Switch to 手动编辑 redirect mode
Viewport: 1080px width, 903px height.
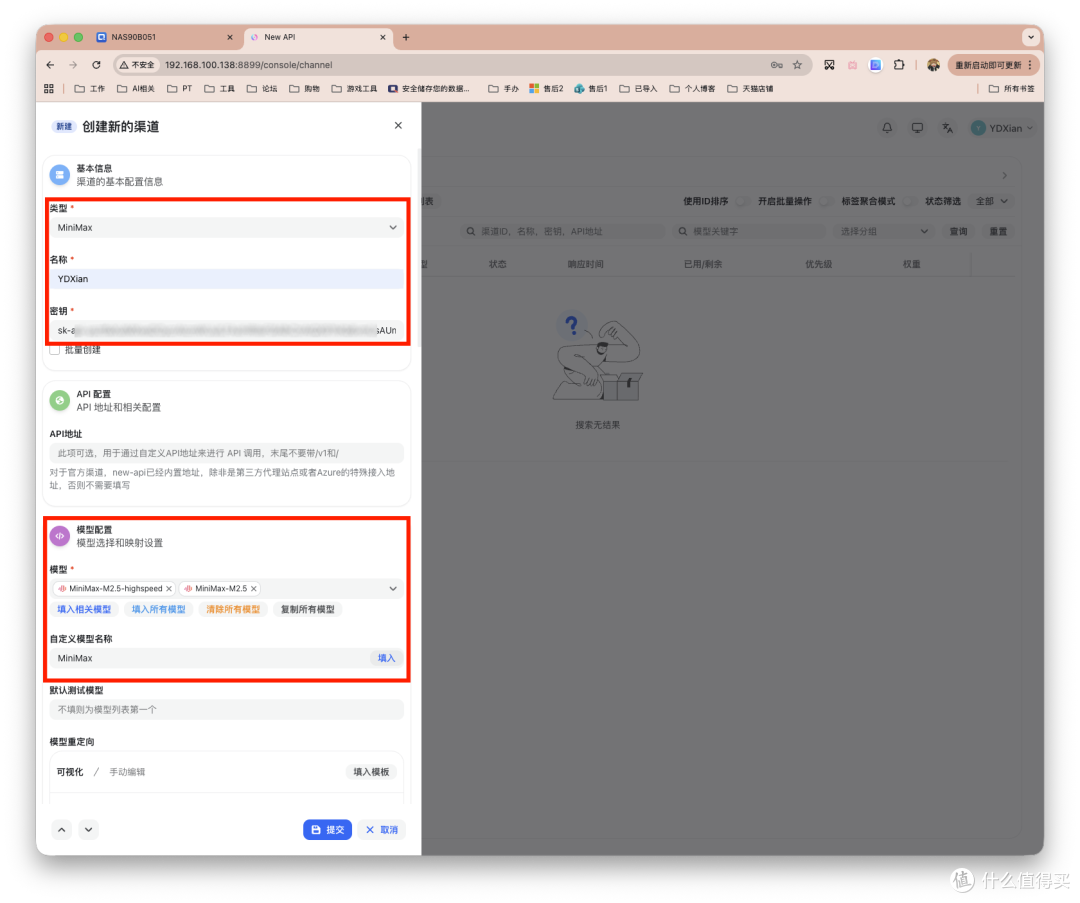[127, 772]
